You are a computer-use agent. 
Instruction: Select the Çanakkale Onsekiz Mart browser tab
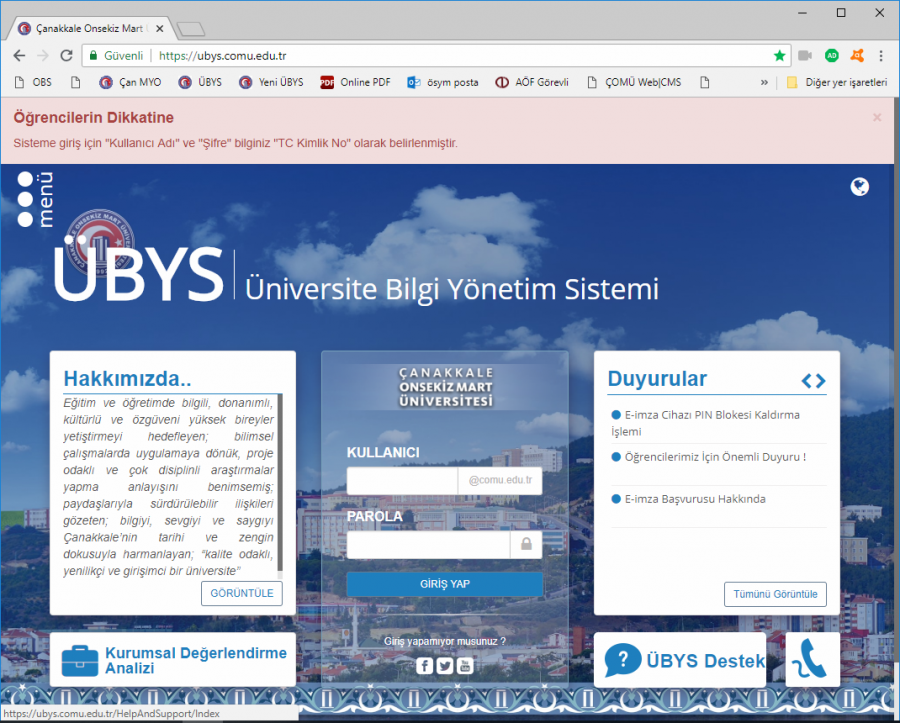92,28
